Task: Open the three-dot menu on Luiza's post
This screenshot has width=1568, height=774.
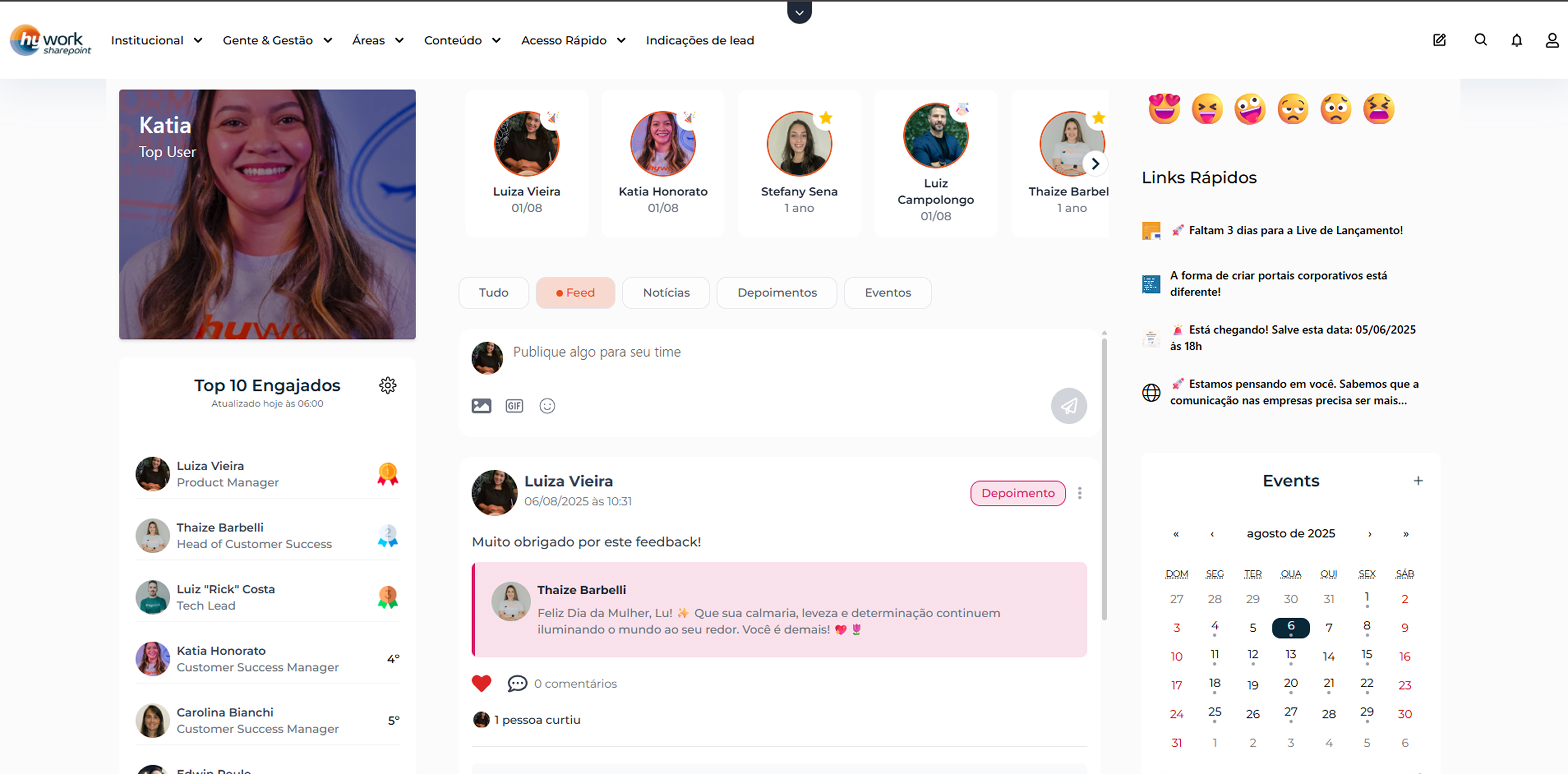Action: click(x=1080, y=493)
